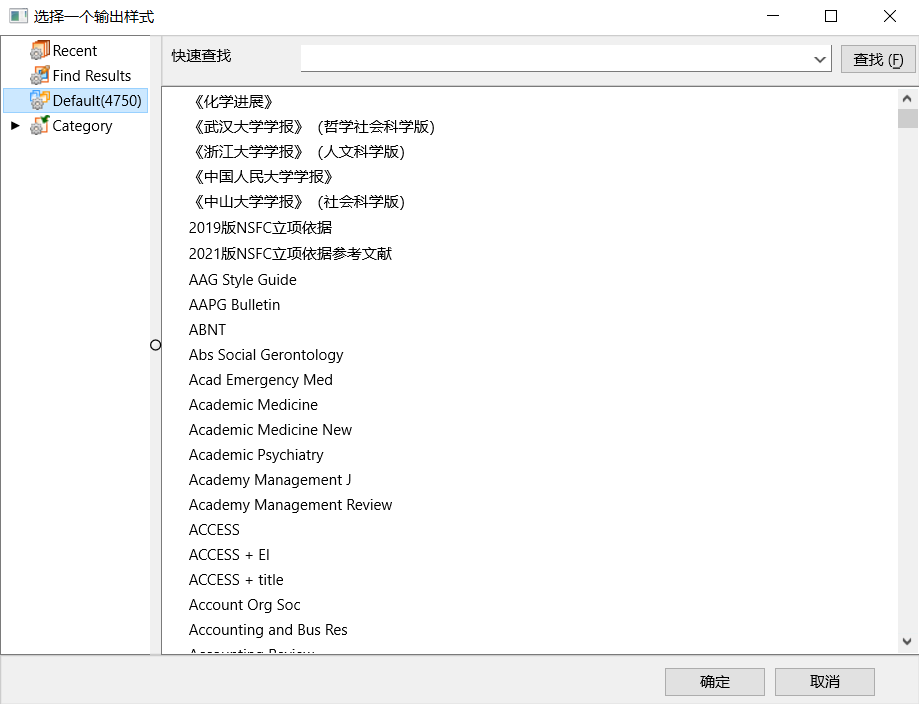Select Acad Emergency Med entry
This screenshot has height=704, width=919.
(x=261, y=380)
